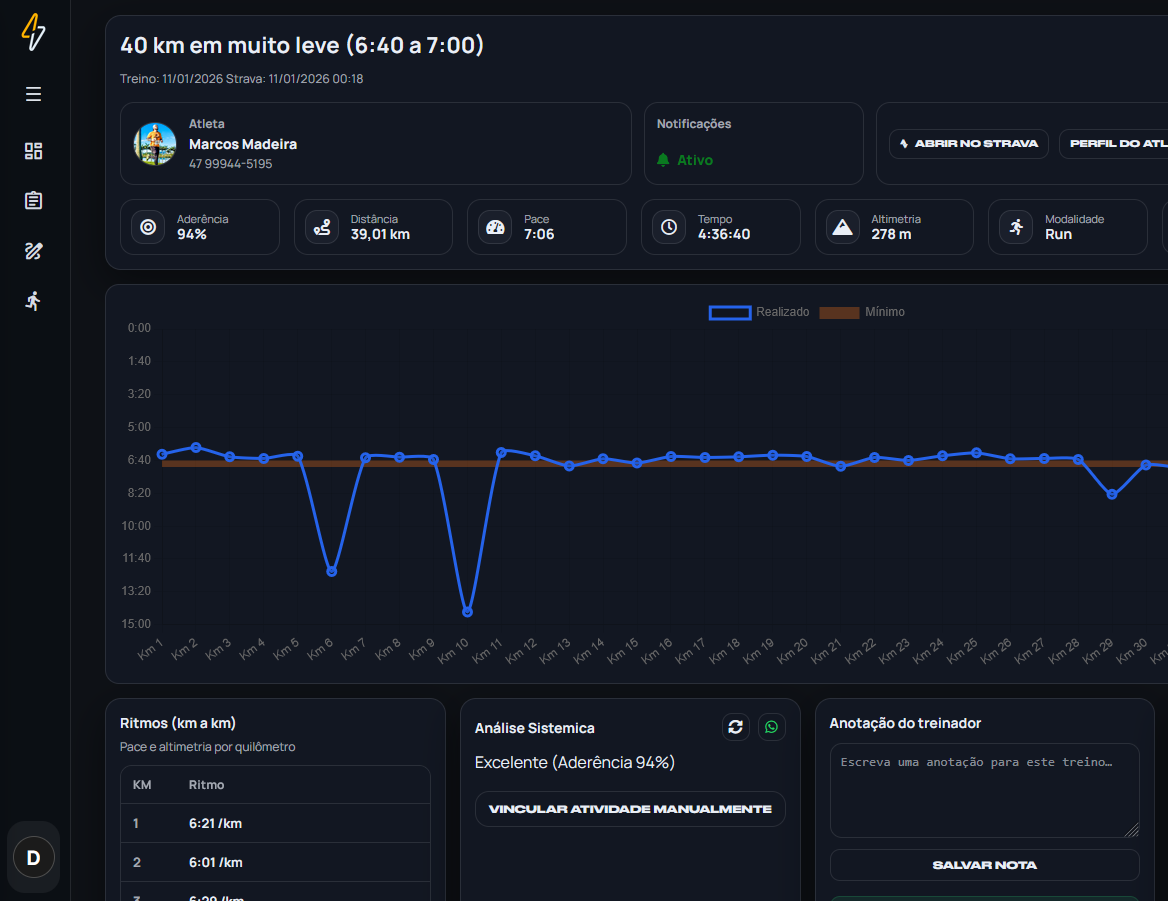Open the dashboard grid icon
This screenshot has width=1168, height=901.
pos(34,151)
